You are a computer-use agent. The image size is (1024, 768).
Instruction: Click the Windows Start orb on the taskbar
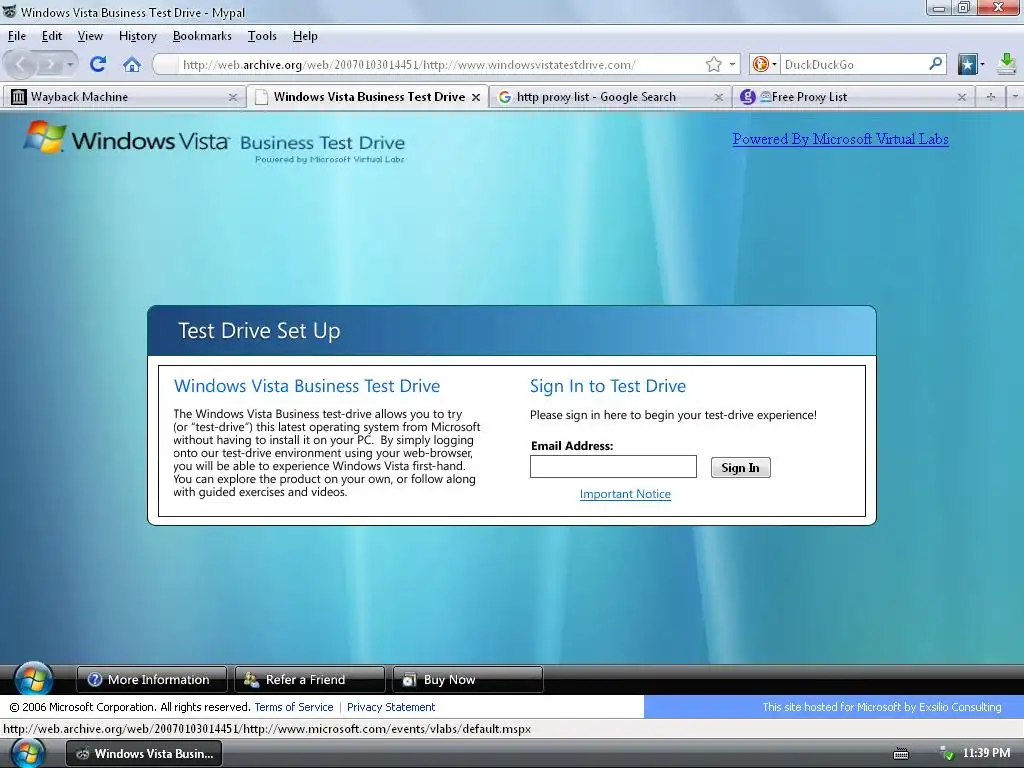[x=29, y=754]
